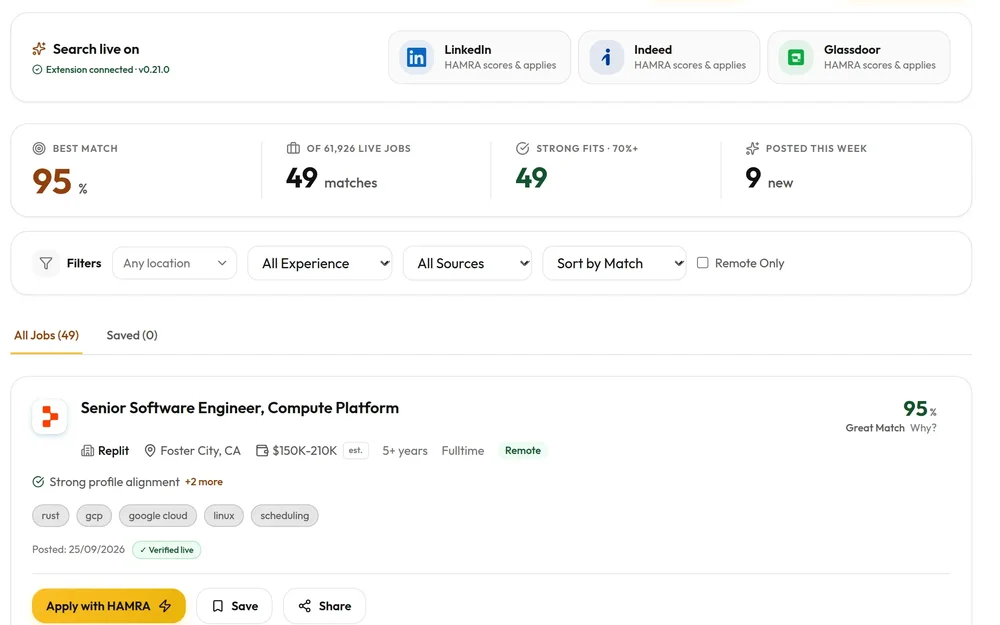Click the $150K-210K salary text
This screenshot has height=625, width=1000.
[304, 451]
